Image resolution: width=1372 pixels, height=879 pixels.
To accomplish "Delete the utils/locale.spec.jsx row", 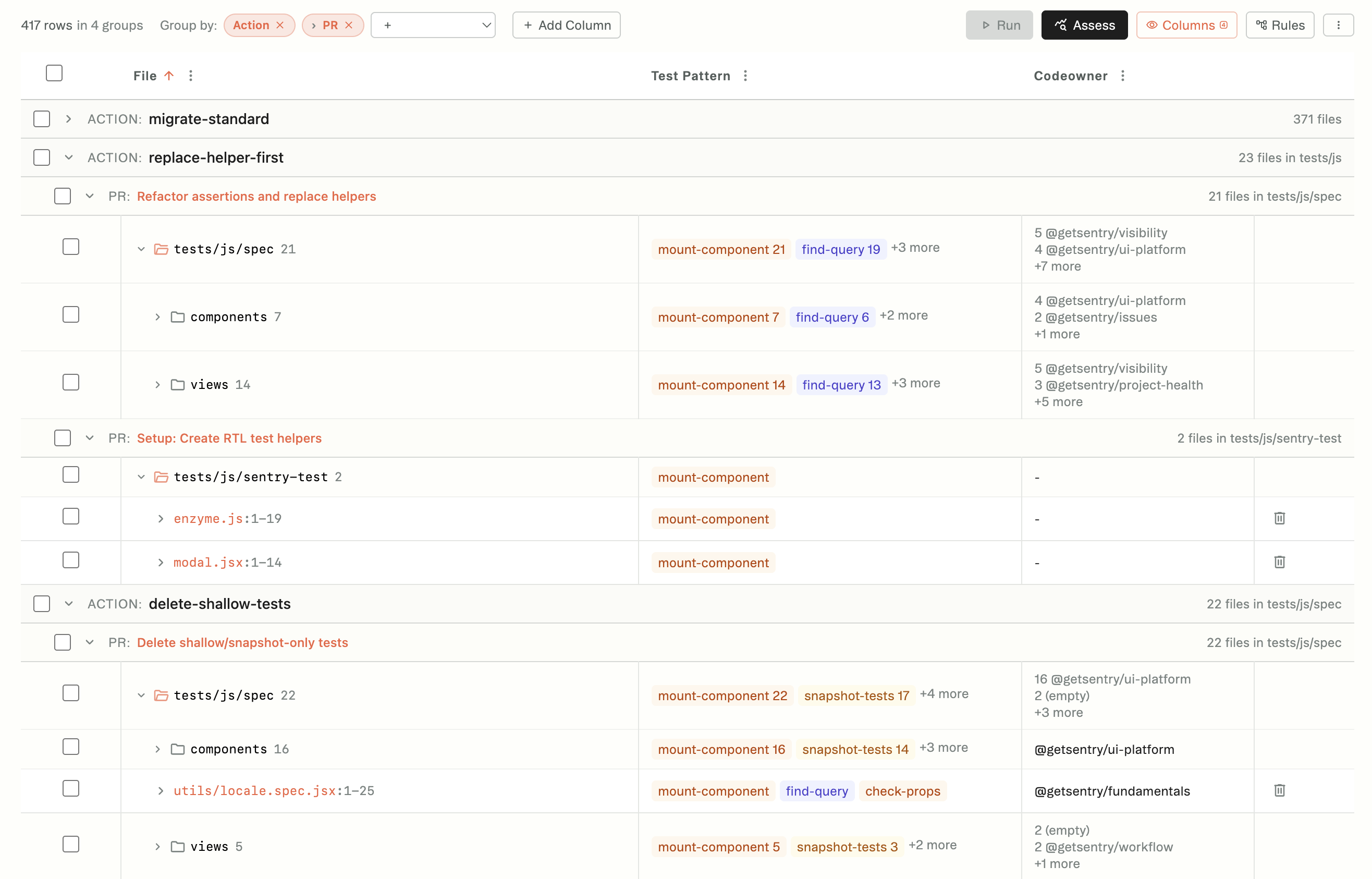I will [x=1279, y=790].
